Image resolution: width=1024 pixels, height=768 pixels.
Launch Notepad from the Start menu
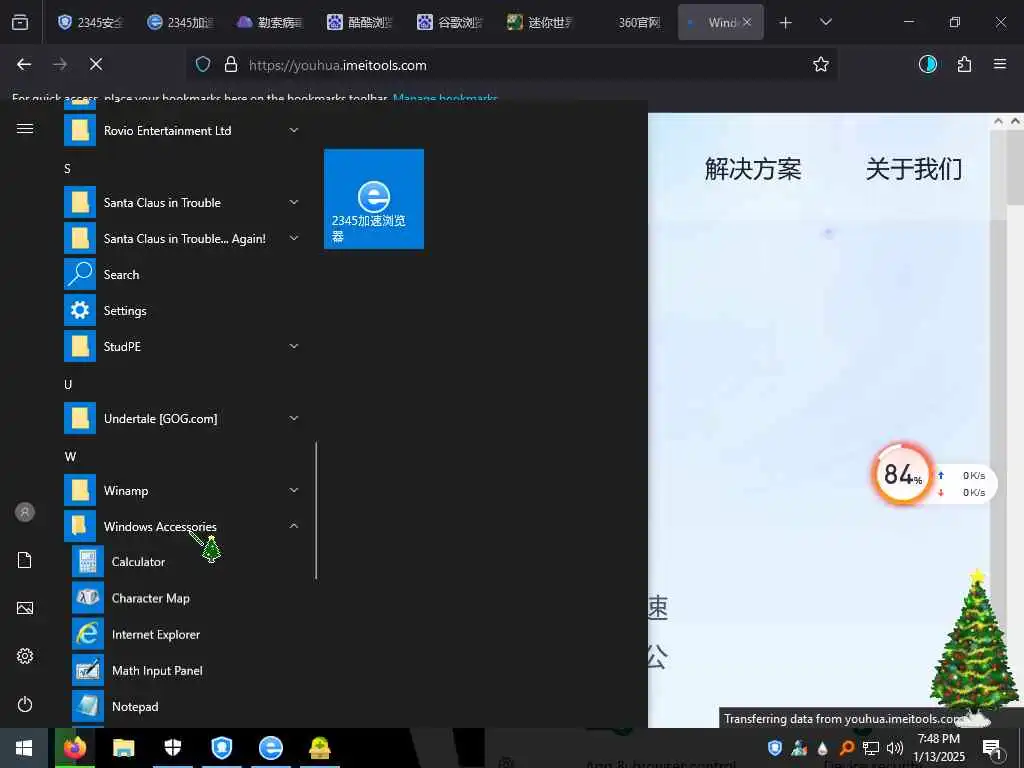click(x=186, y=707)
